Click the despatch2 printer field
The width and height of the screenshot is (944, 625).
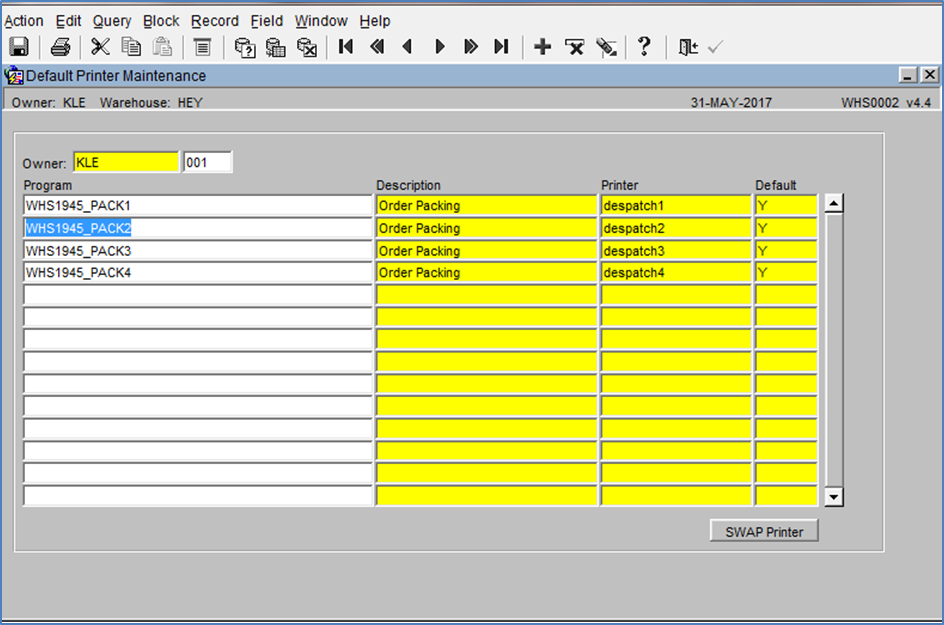click(x=675, y=228)
